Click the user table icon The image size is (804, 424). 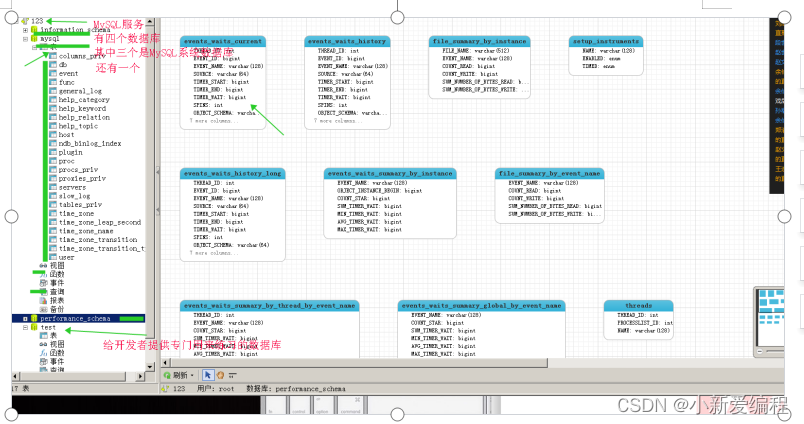pos(53,257)
